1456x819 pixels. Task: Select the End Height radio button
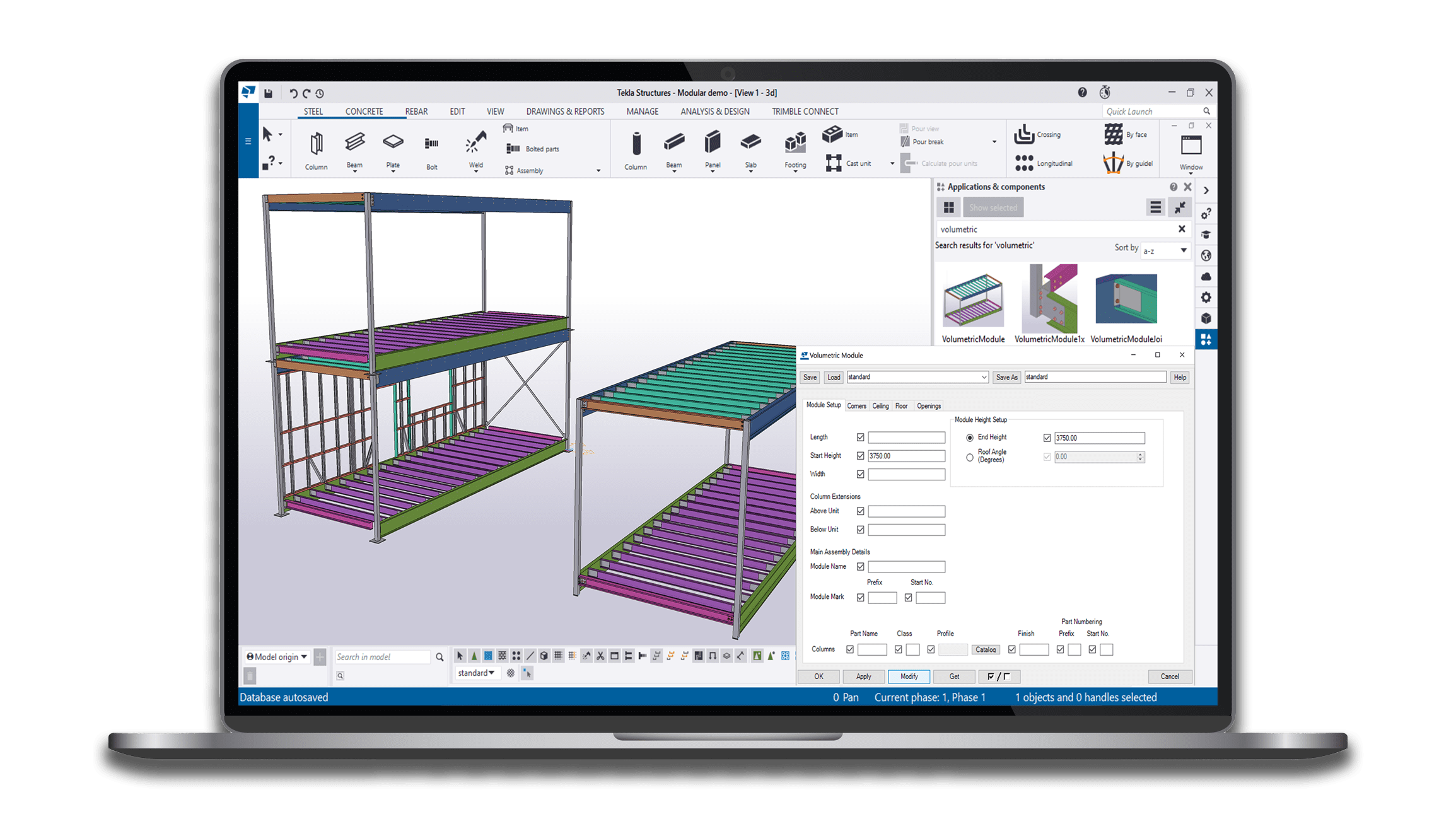pos(970,438)
